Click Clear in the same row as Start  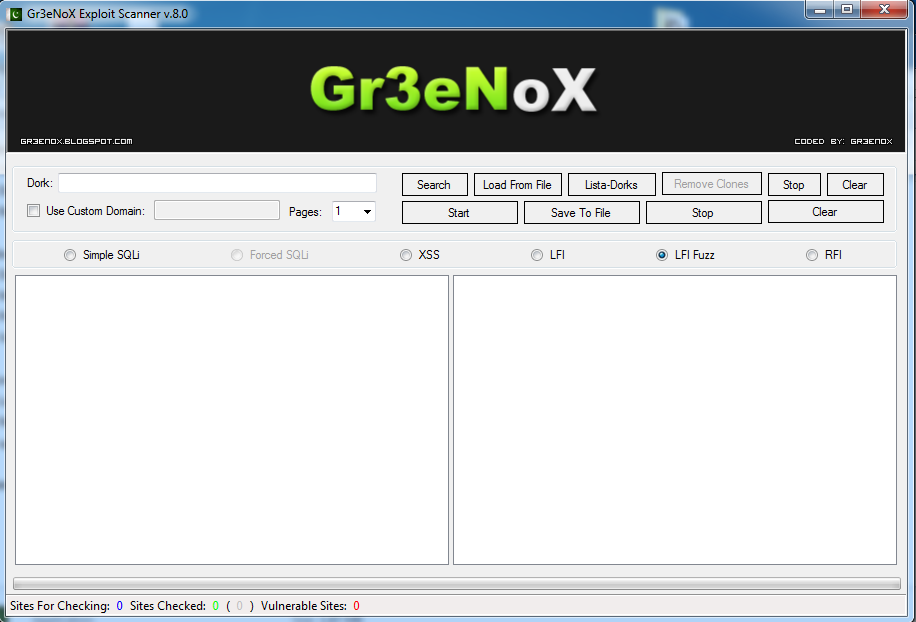(x=825, y=212)
